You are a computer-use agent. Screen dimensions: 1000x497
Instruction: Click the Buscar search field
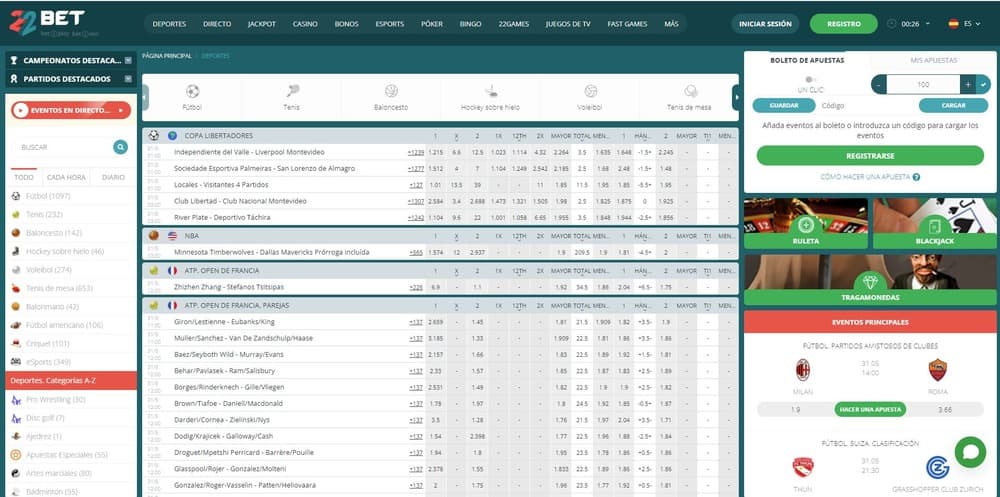coord(61,147)
